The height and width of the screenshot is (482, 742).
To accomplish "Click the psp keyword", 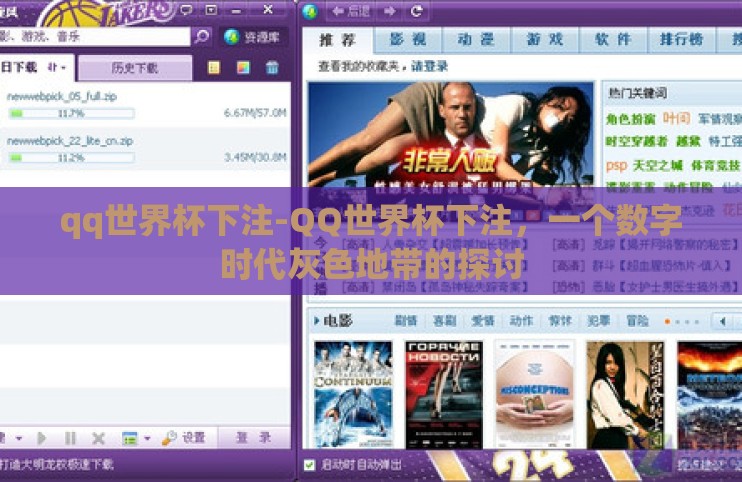I will [x=616, y=166].
